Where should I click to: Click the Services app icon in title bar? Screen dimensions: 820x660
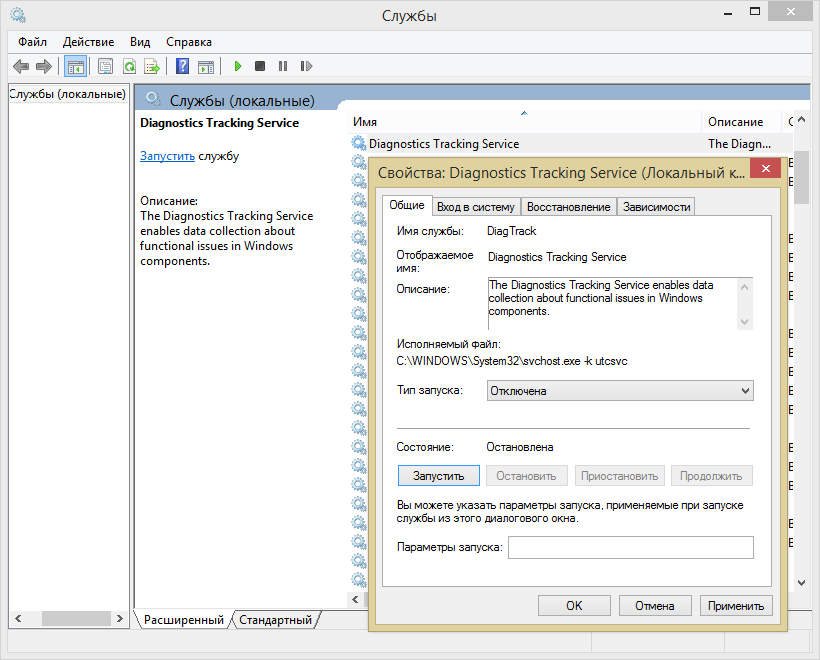tap(18, 16)
